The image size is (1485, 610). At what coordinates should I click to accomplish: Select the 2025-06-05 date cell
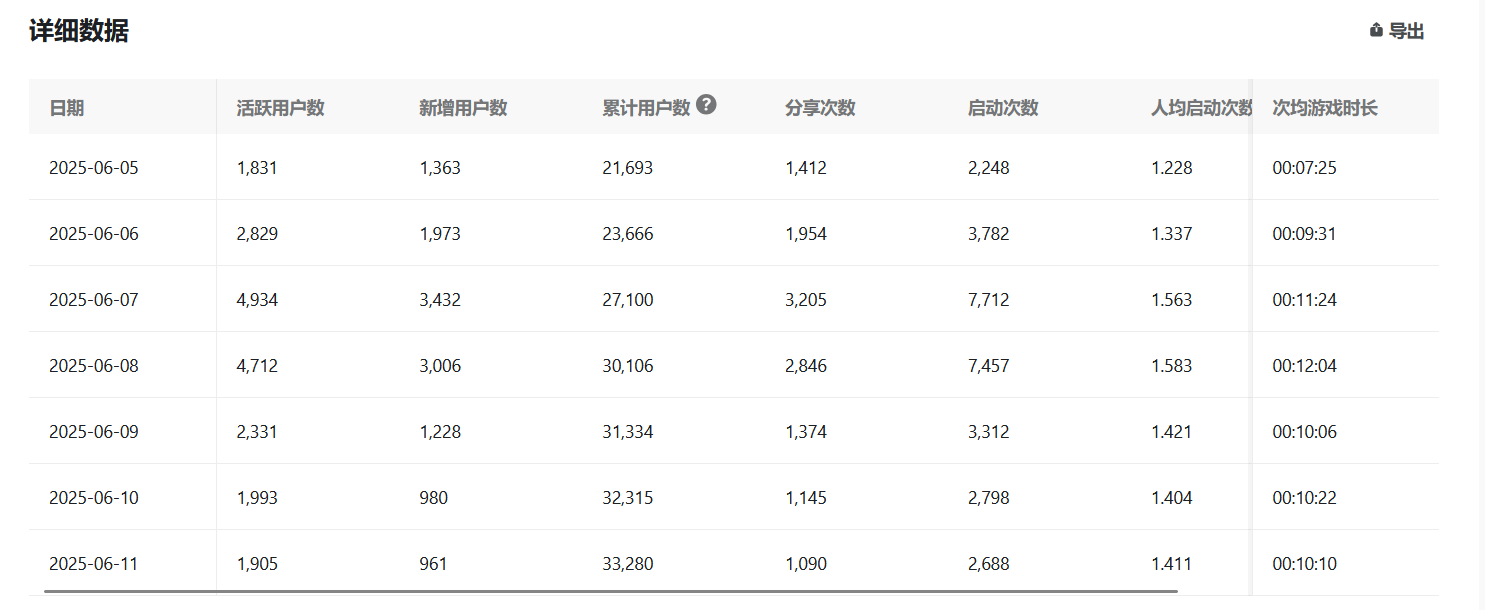pos(94,168)
